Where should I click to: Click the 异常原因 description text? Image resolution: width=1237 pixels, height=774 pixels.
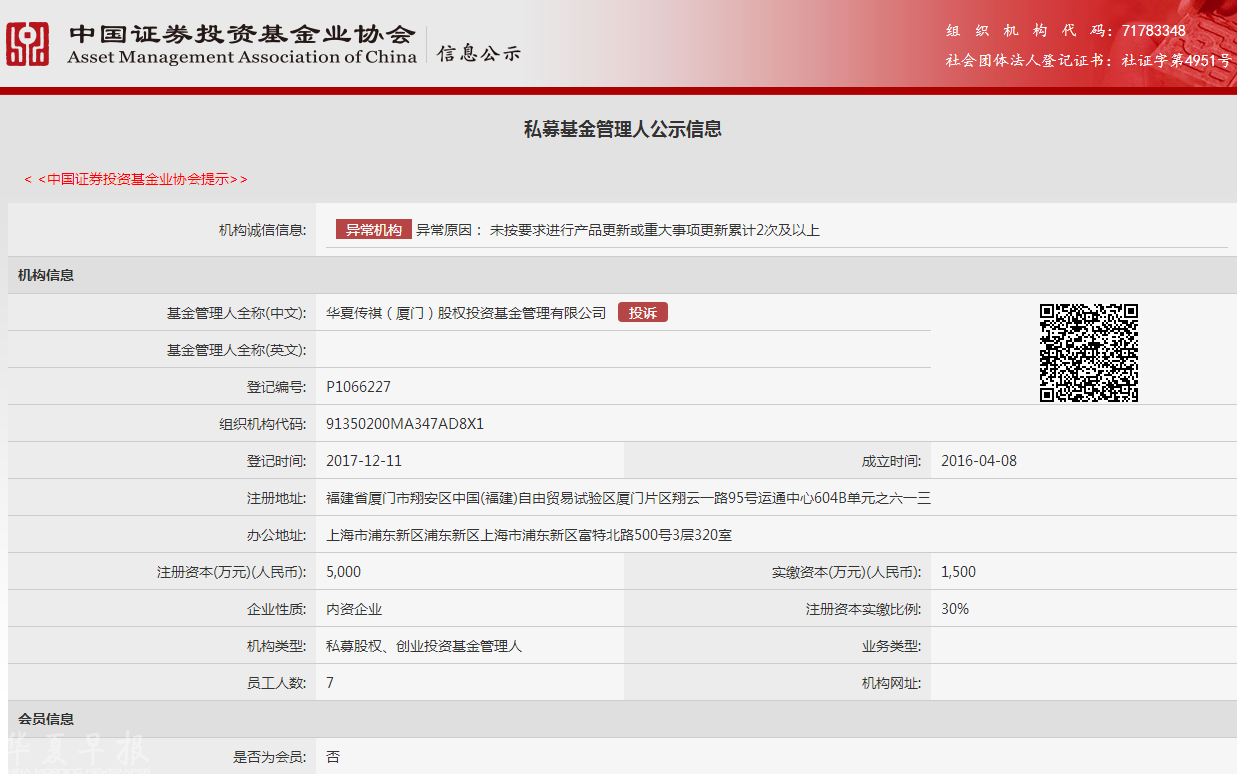(x=618, y=230)
